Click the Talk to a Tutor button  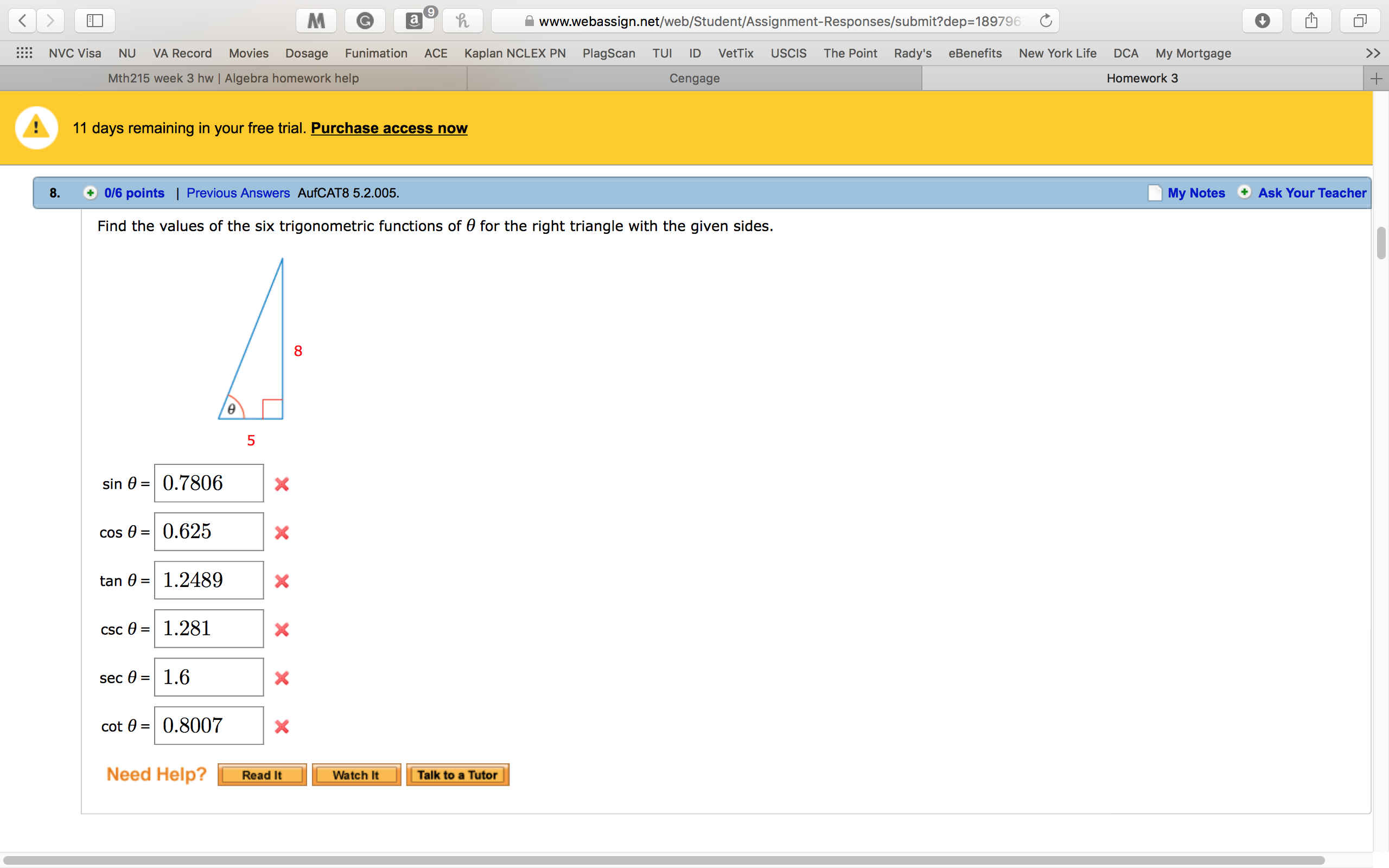(457, 775)
